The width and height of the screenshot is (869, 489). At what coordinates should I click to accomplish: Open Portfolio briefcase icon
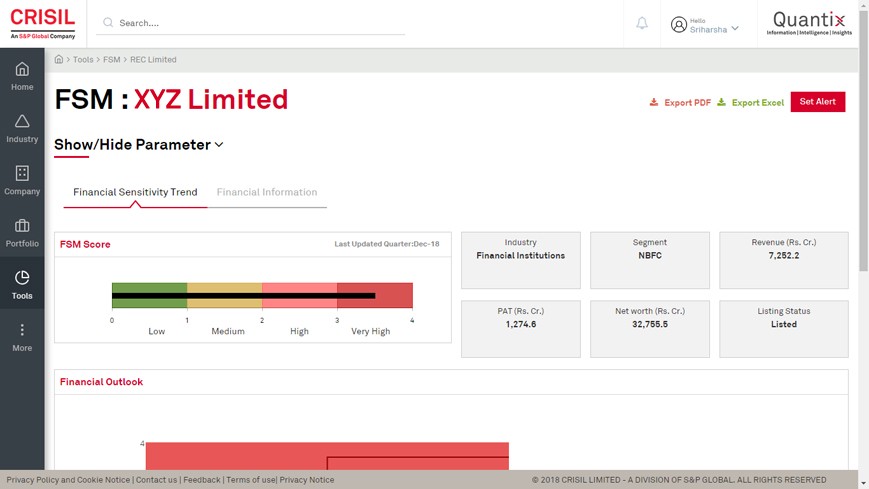tap(22, 226)
